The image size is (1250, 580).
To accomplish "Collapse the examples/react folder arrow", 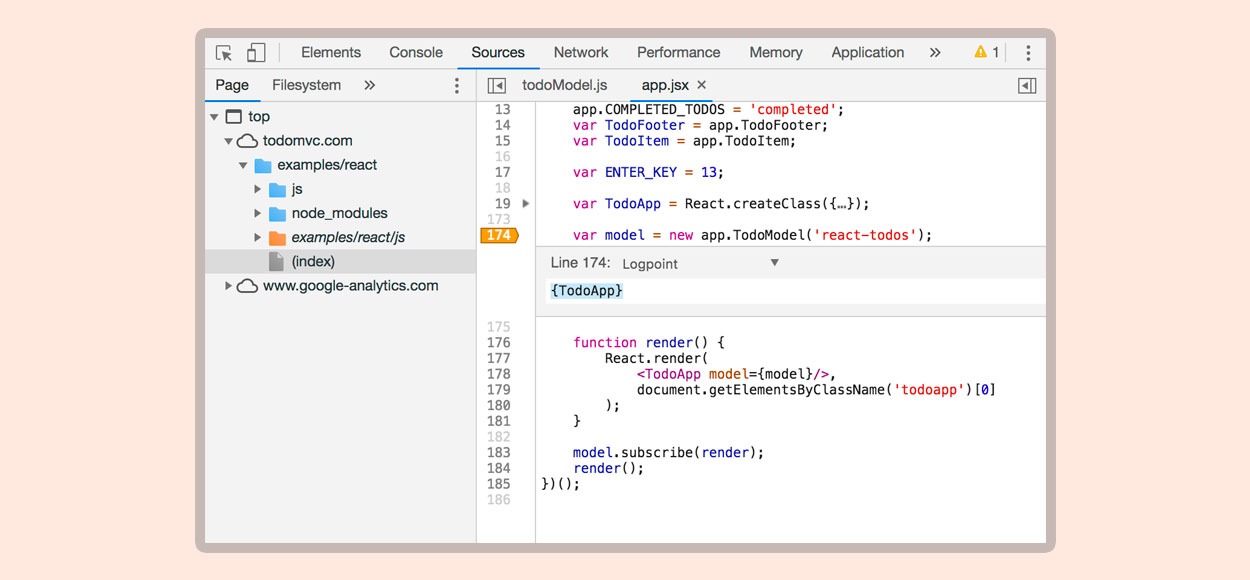I will coord(243,165).
